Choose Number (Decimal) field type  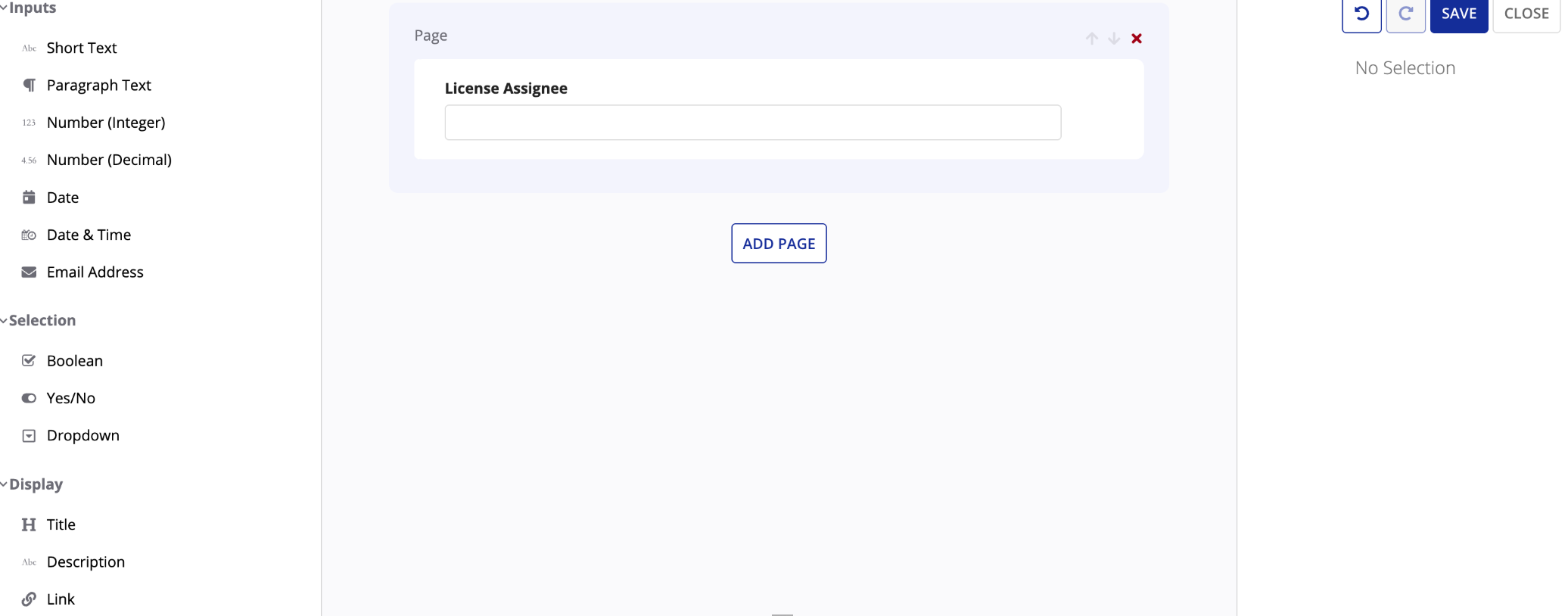click(109, 160)
